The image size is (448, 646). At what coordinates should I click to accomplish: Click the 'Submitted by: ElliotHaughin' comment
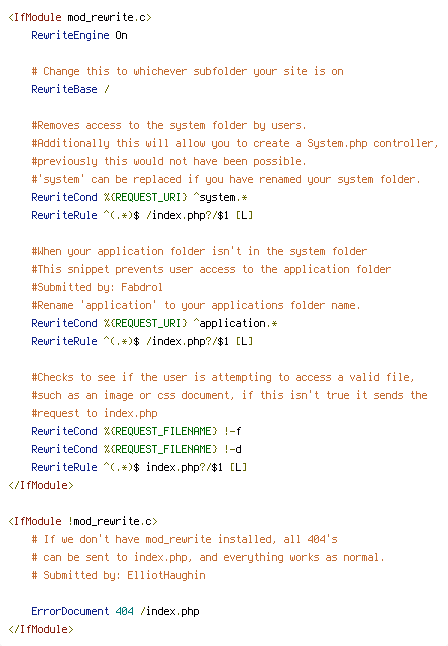click(118, 575)
